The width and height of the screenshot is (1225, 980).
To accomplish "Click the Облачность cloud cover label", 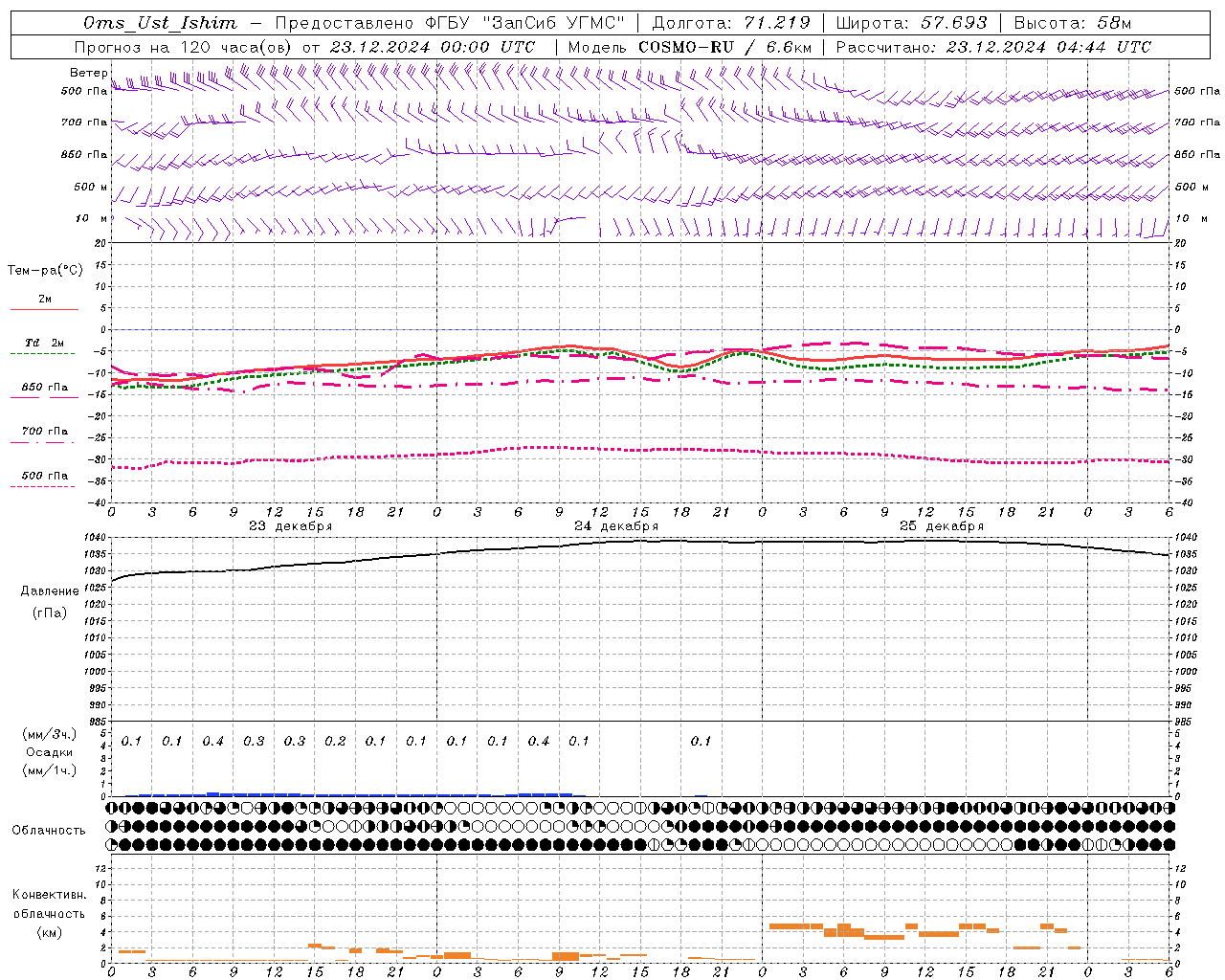I will (49, 831).
